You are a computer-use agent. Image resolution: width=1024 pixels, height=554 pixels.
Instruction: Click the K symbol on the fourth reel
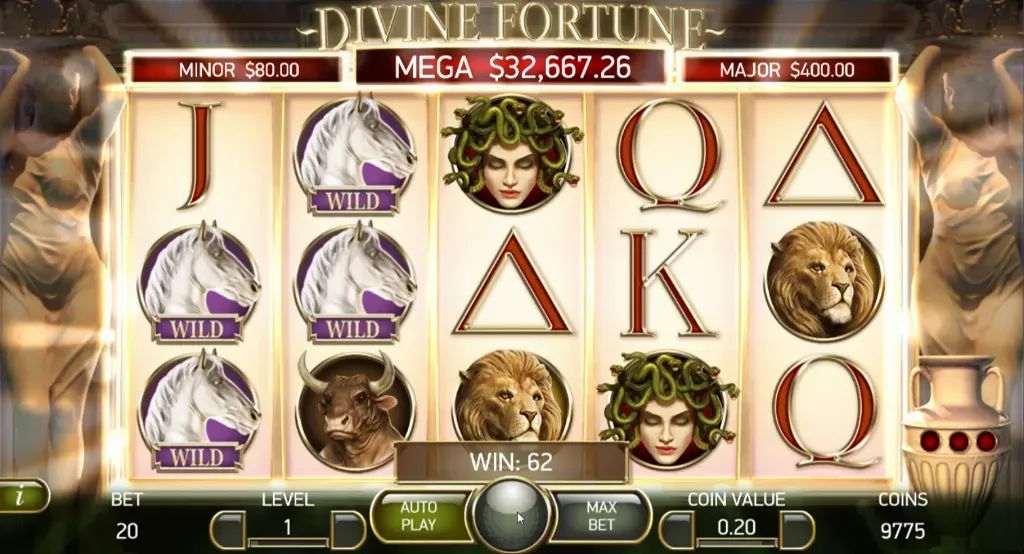coord(664,282)
